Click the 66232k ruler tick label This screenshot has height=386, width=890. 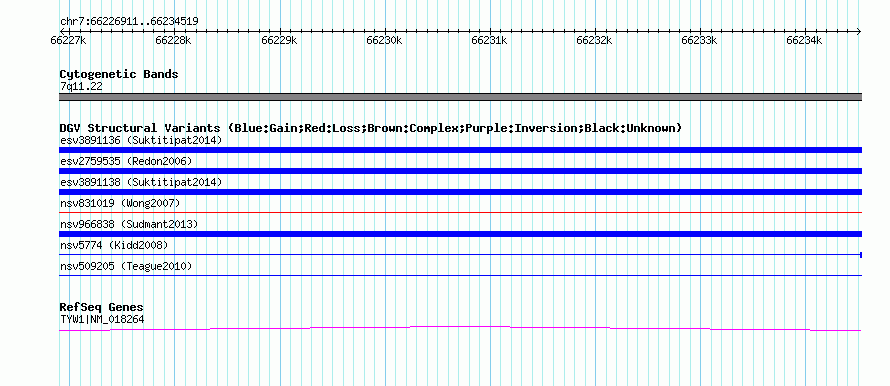coord(594,40)
